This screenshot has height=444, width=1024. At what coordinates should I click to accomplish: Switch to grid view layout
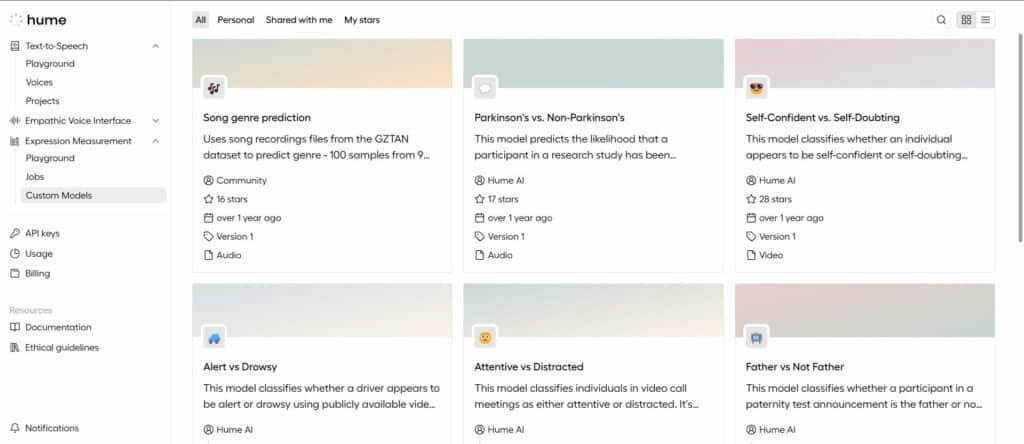[x=966, y=20]
